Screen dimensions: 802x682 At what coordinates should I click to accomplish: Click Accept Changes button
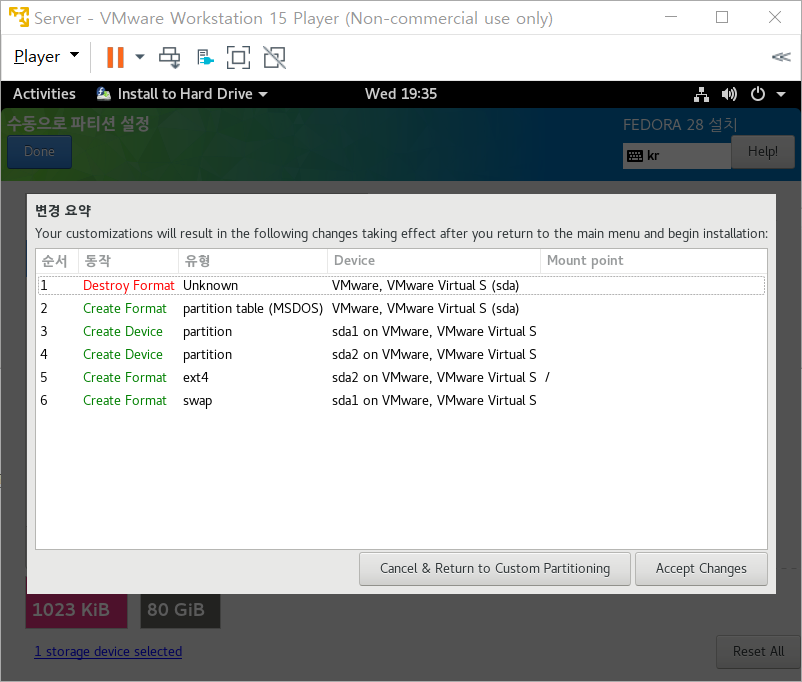pyautogui.click(x=701, y=568)
